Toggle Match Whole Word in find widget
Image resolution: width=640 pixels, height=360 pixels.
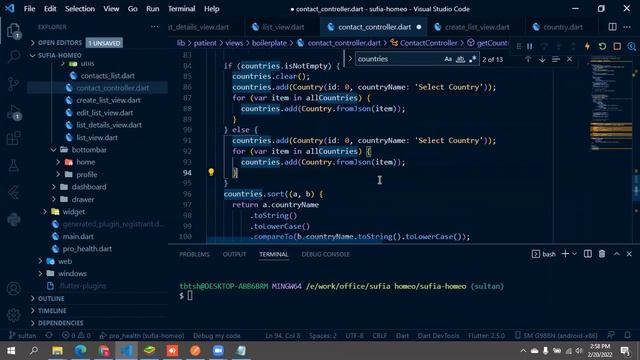pyautogui.click(x=460, y=59)
